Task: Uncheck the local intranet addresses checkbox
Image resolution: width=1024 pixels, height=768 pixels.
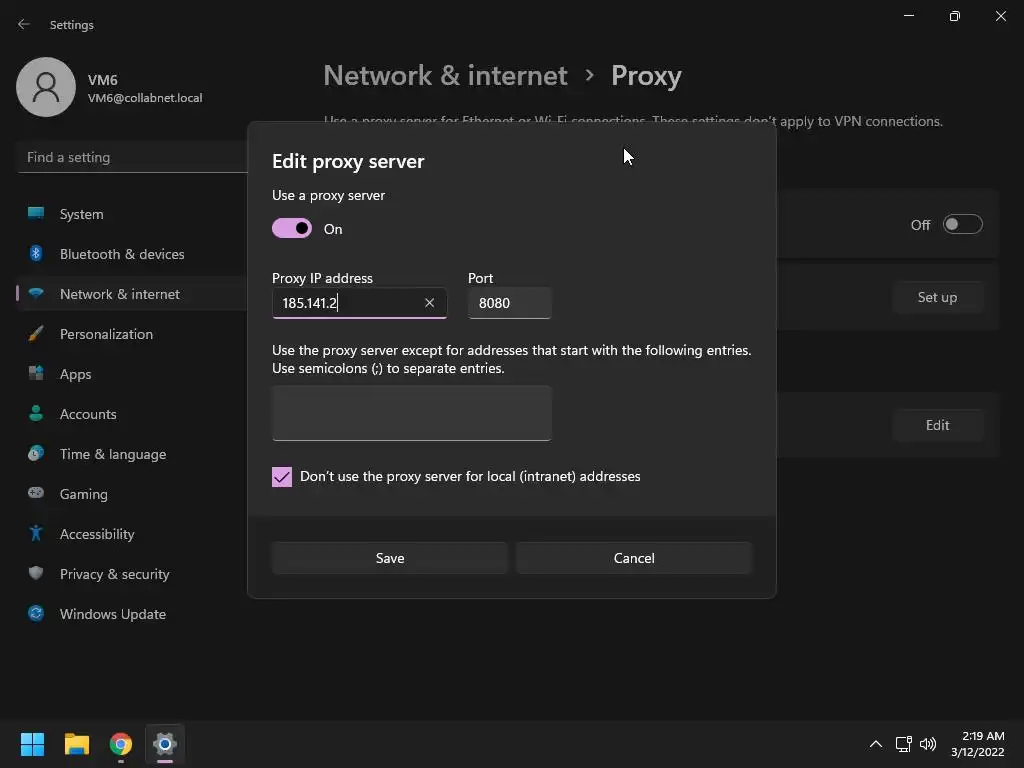Action: click(282, 477)
